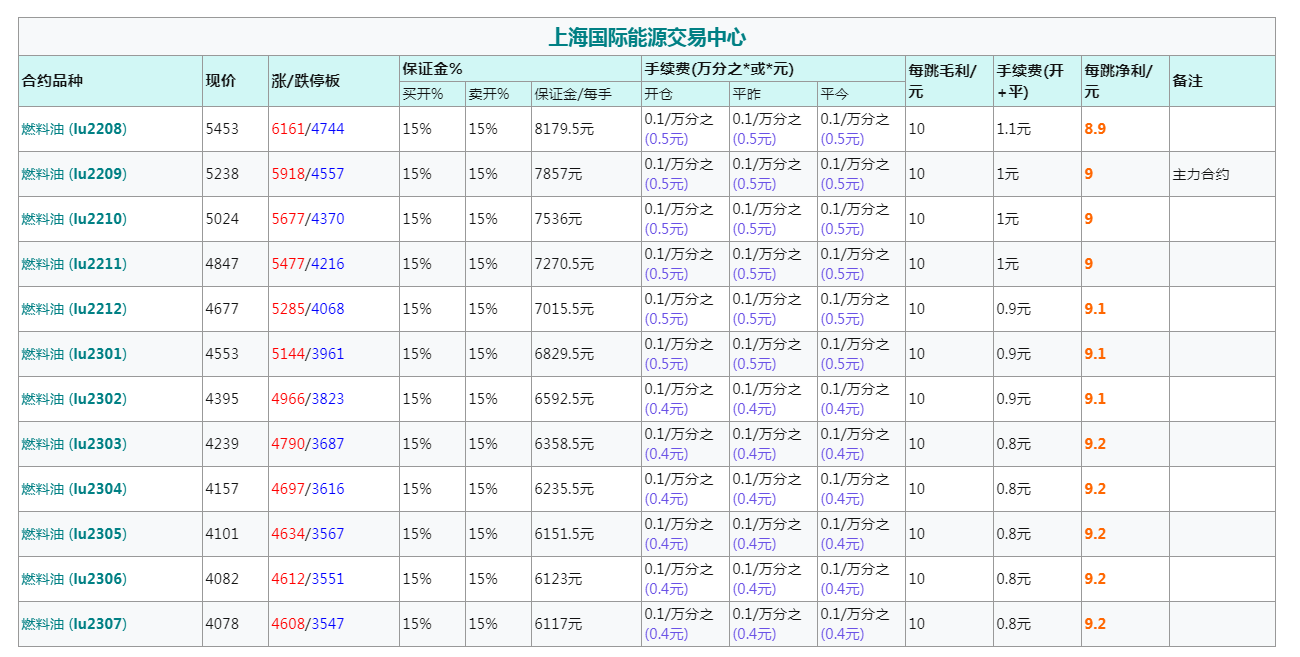Image resolution: width=1300 pixels, height=657 pixels.
Task: Select the price 4078 for lu2307
Action: (x=223, y=624)
